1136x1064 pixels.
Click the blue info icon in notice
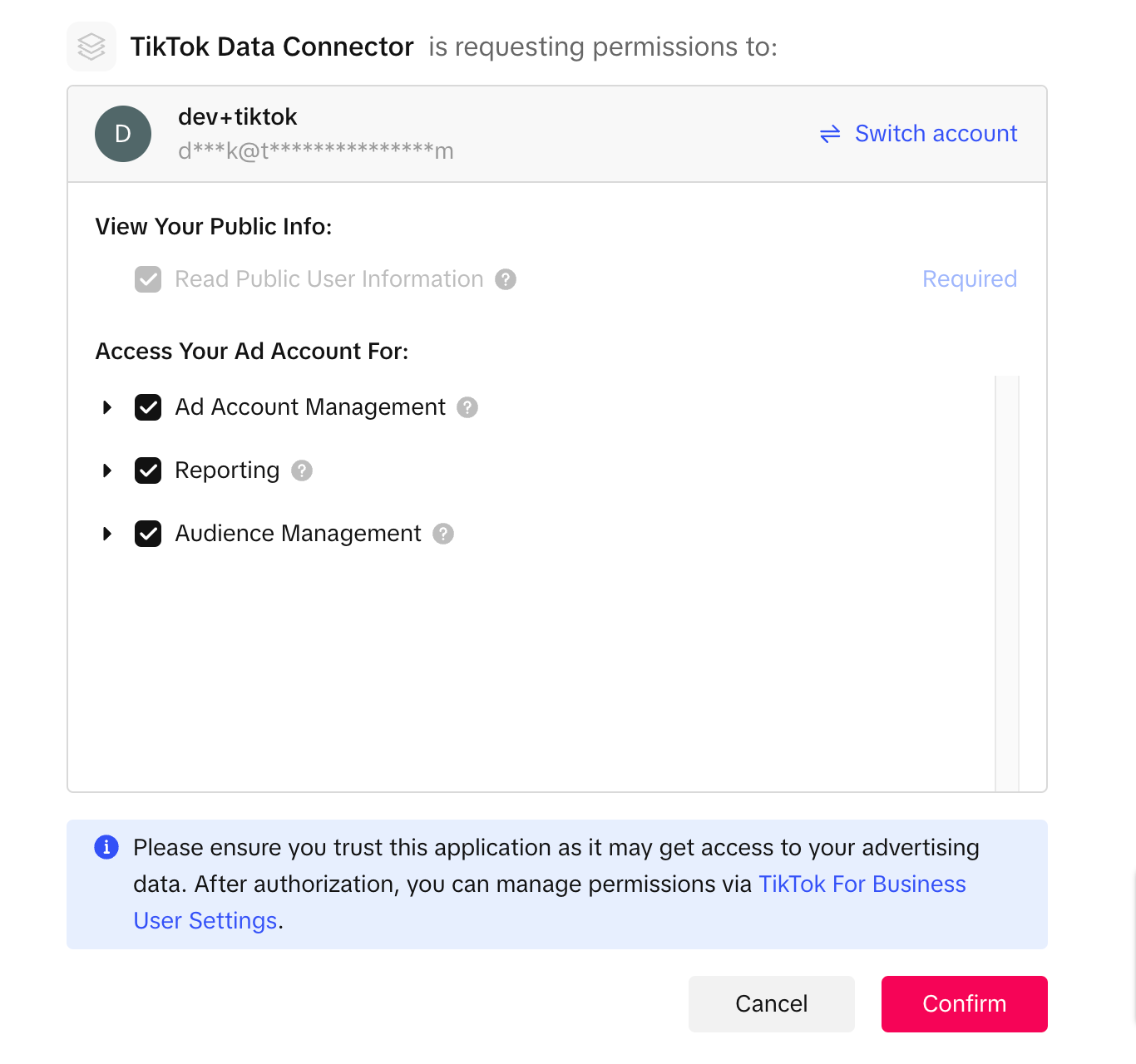106,847
